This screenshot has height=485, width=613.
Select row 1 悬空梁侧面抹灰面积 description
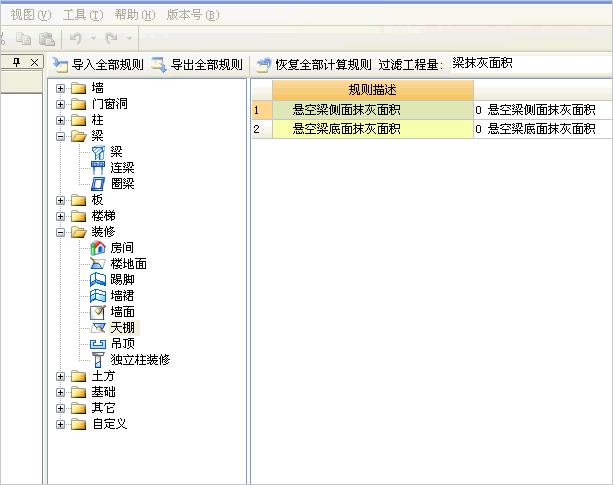tap(373, 110)
